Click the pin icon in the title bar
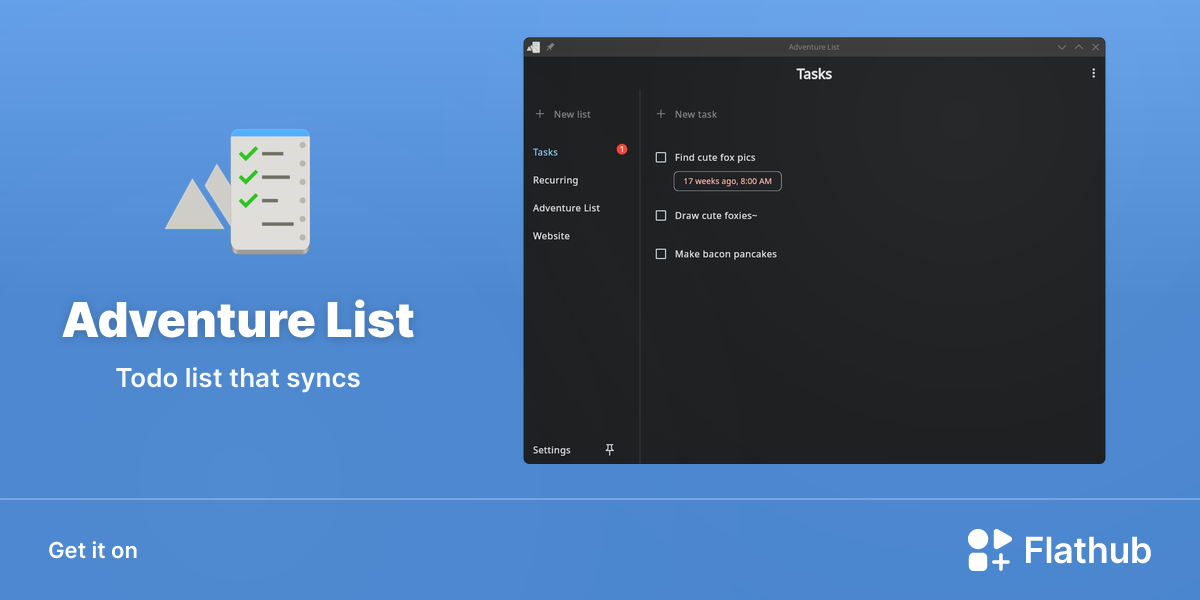Image resolution: width=1200 pixels, height=600 pixels. (x=550, y=47)
